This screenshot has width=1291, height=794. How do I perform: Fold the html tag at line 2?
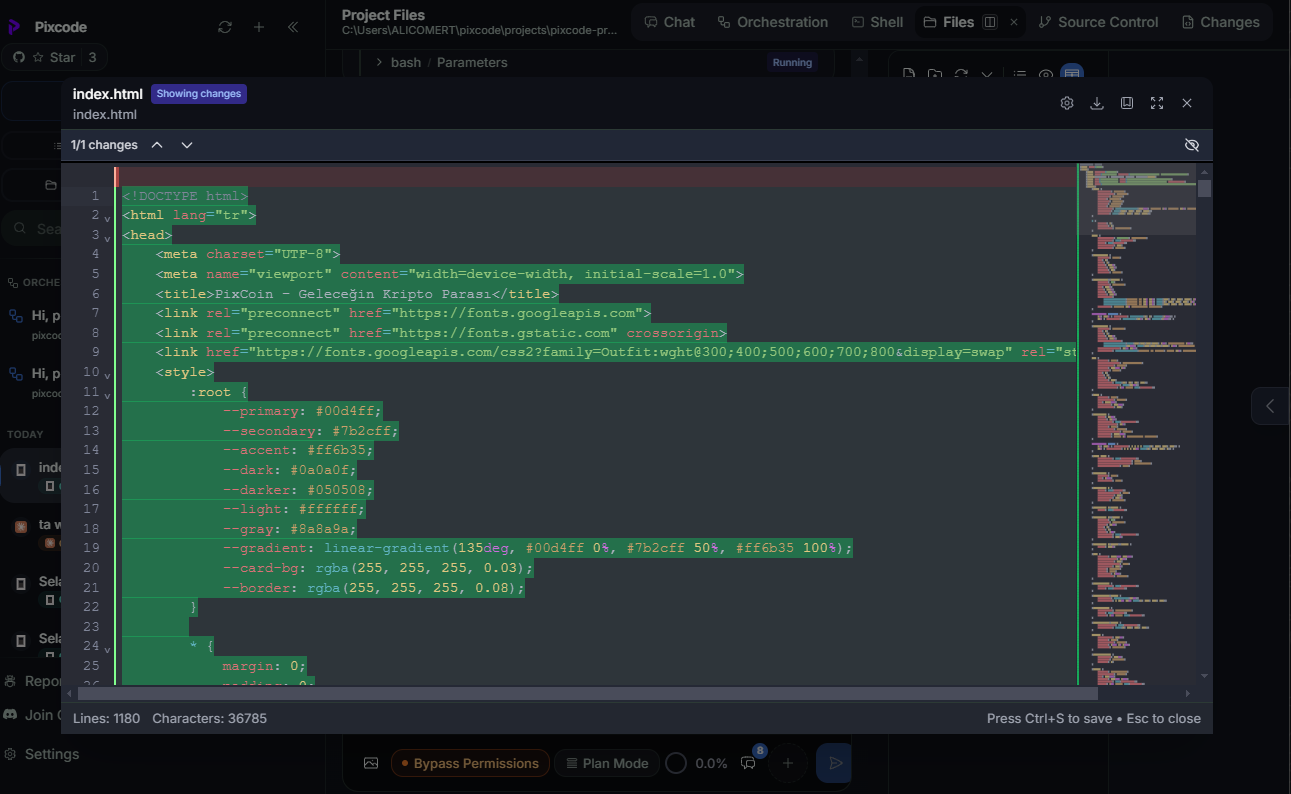(107, 217)
